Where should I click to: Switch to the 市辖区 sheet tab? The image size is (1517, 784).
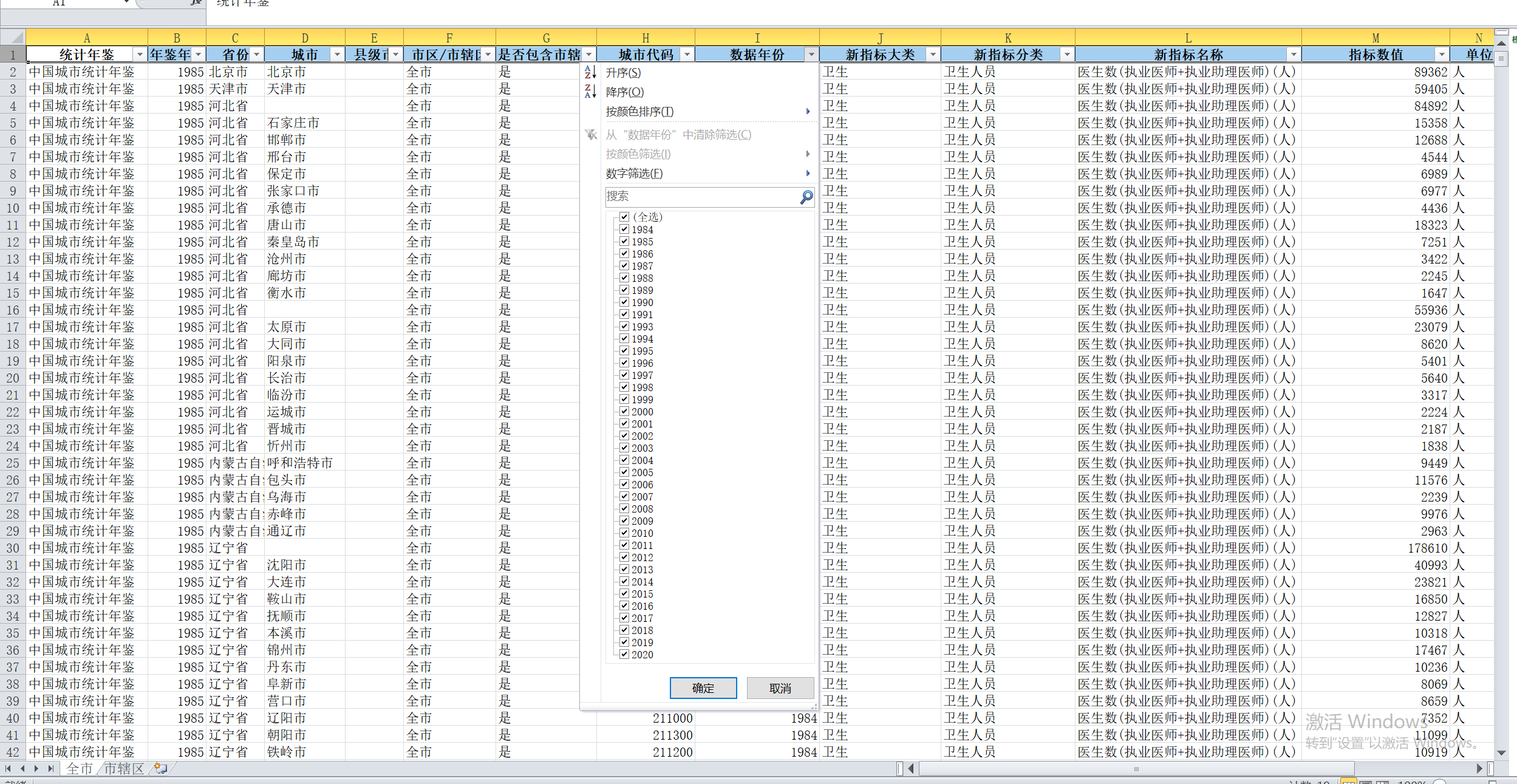click(124, 768)
